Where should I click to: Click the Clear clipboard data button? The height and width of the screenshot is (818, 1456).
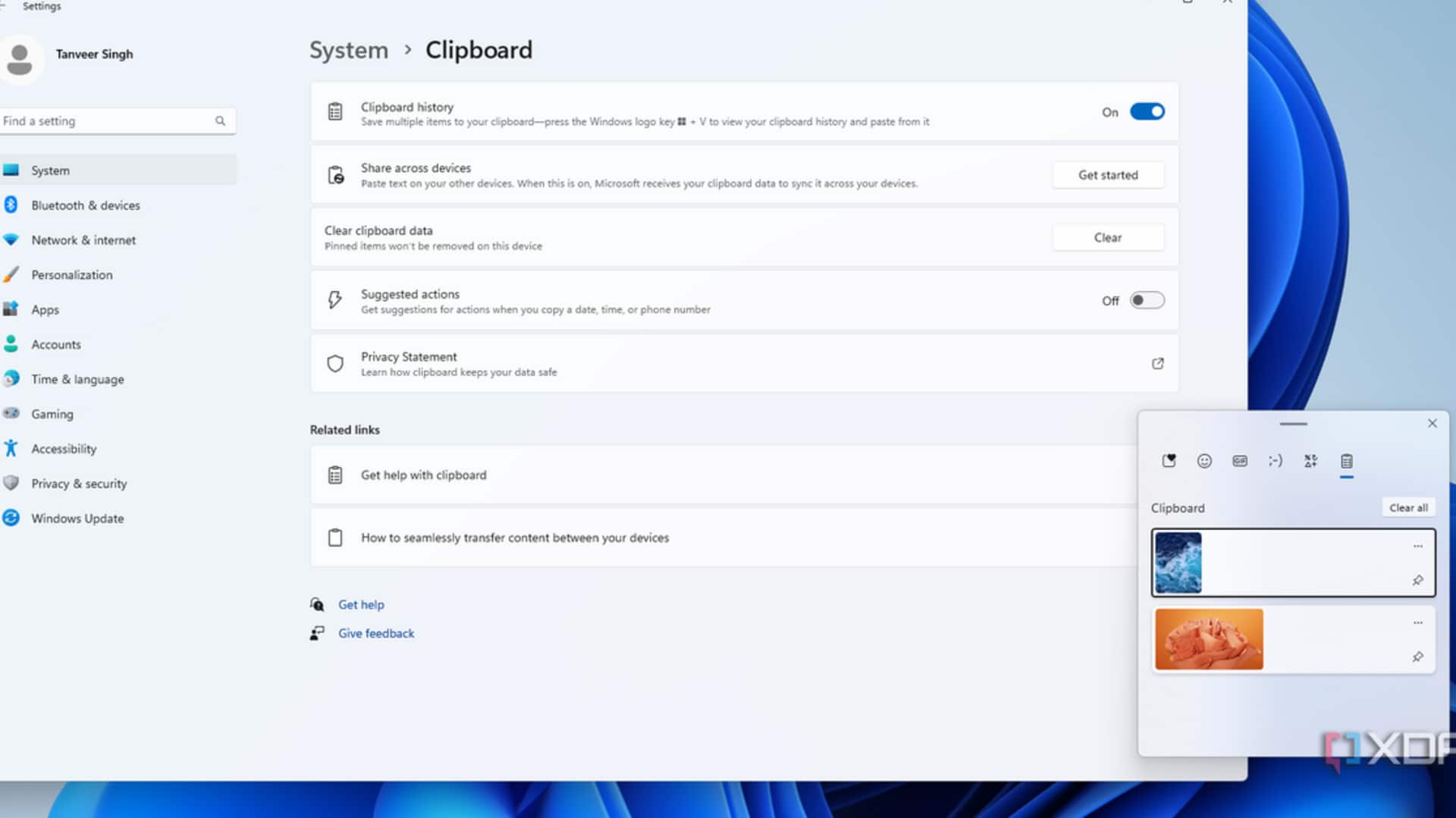[1108, 238]
